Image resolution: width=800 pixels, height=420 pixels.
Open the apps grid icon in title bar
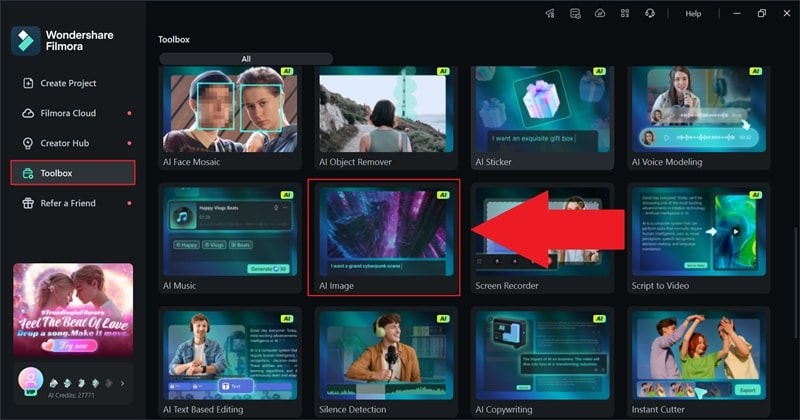pyautogui.click(x=625, y=14)
